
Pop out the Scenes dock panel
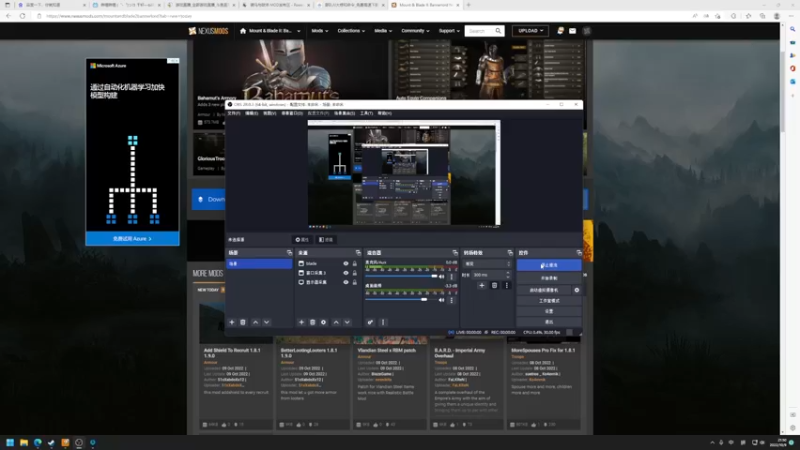pos(289,253)
